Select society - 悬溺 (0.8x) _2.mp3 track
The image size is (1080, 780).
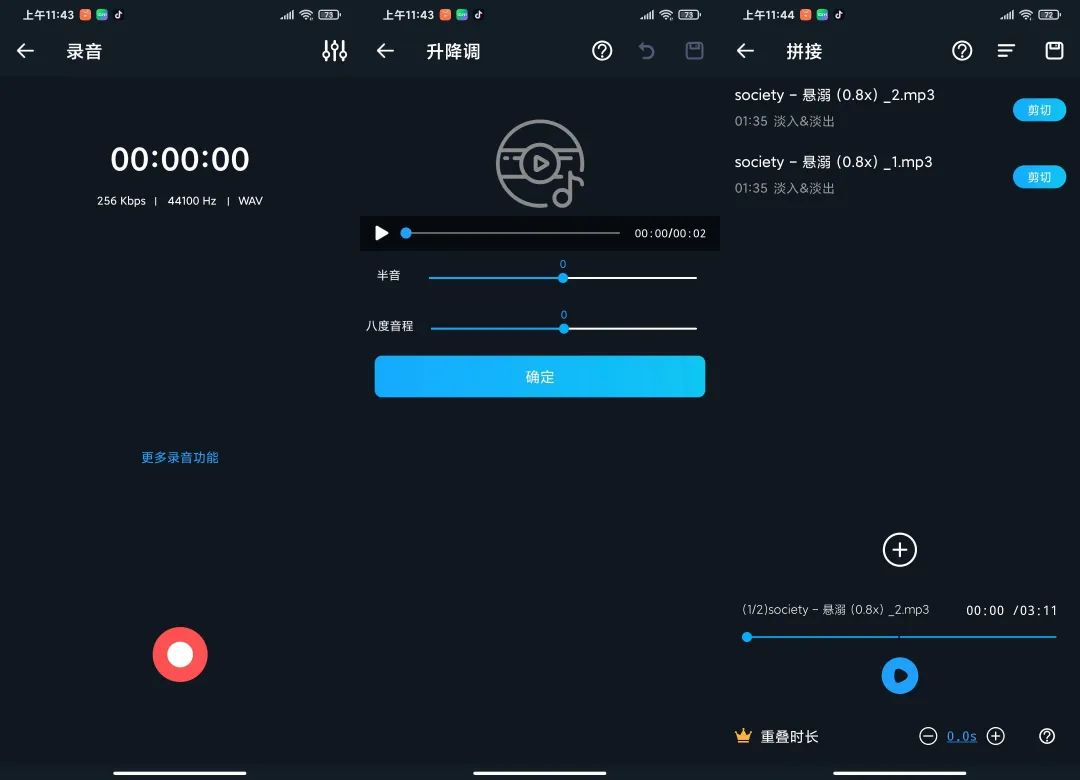point(834,95)
